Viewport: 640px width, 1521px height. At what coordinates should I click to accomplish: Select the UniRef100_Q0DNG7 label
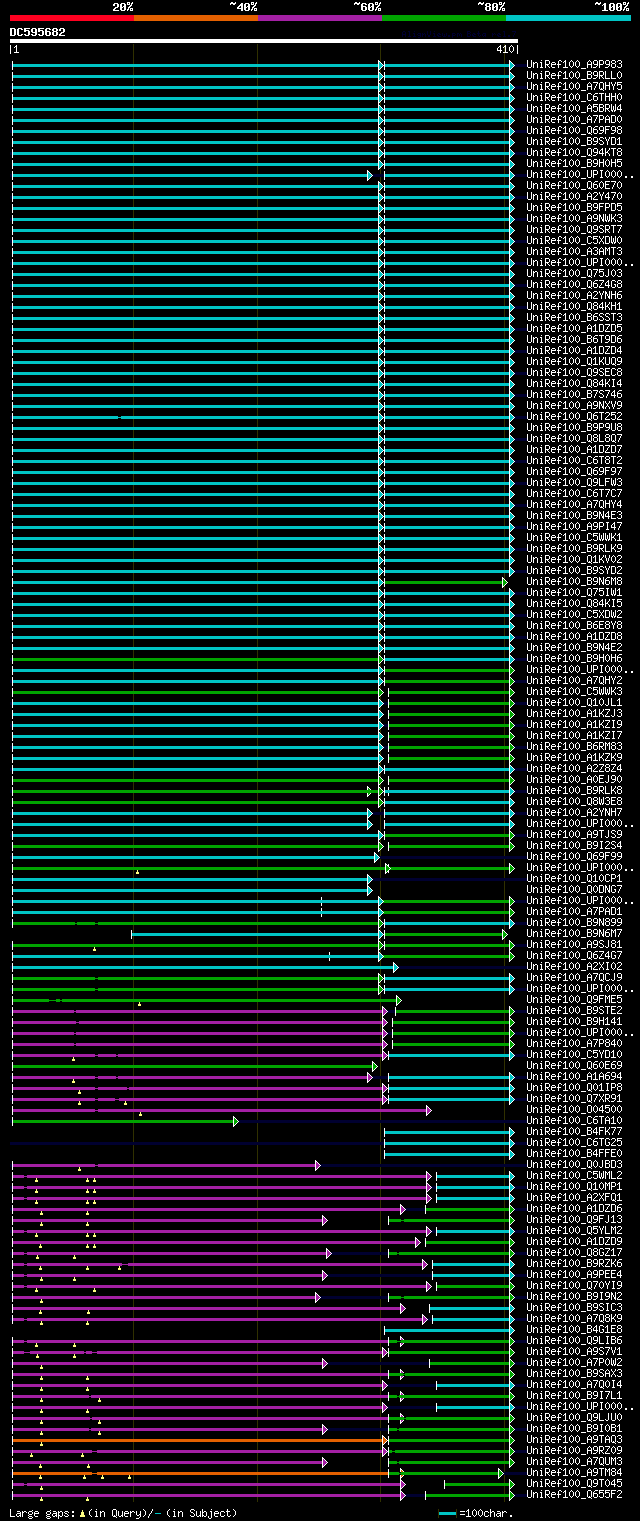pos(576,889)
